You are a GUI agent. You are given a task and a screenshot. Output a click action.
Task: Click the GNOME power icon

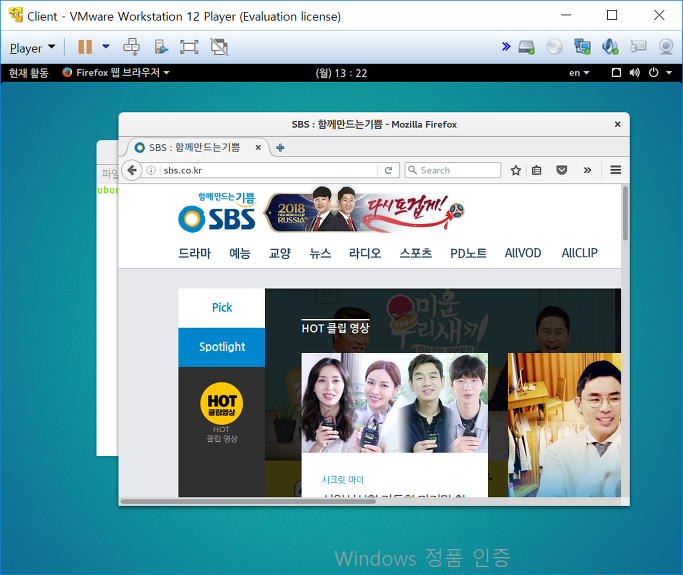[653, 72]
